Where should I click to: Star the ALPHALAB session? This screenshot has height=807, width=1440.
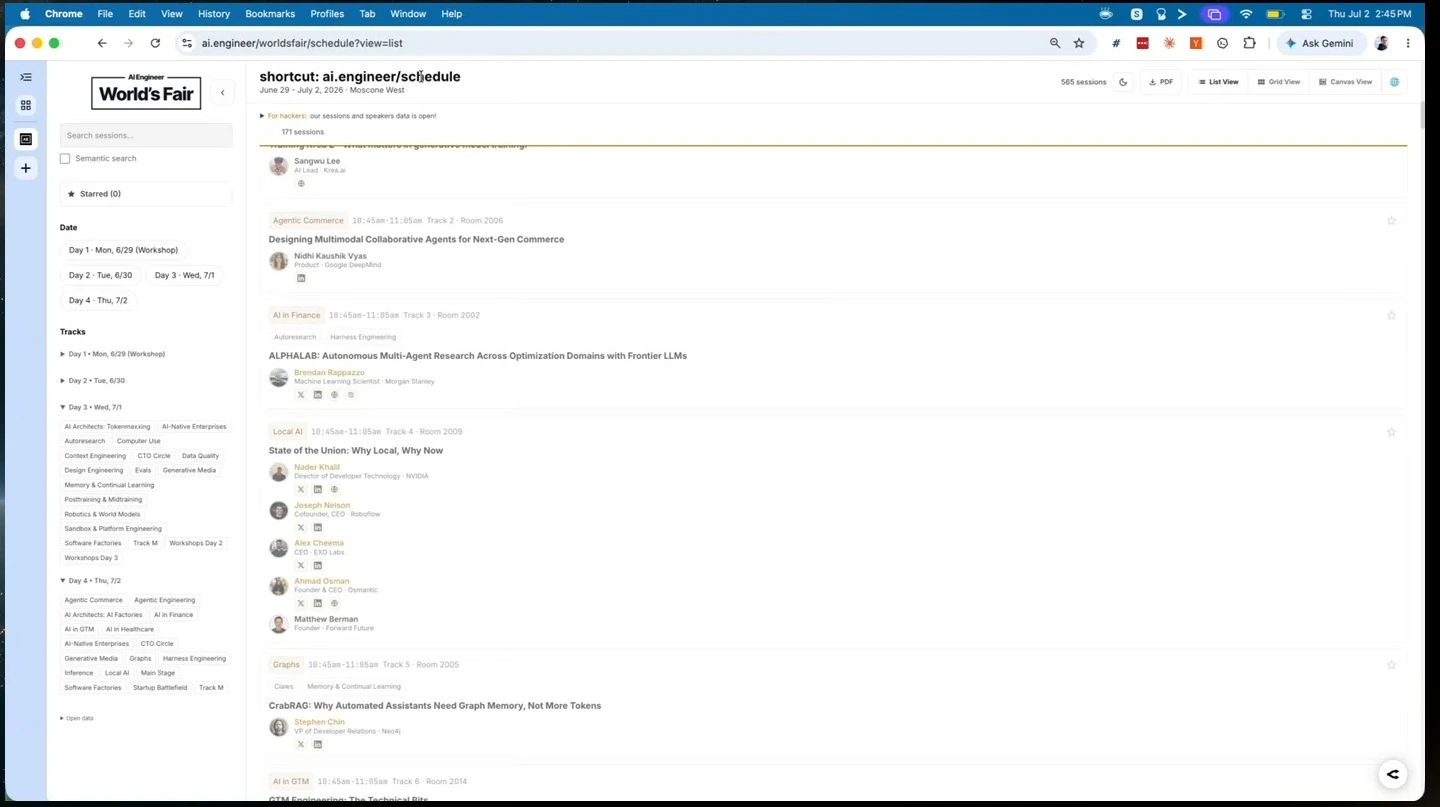tap(1391, 315)
